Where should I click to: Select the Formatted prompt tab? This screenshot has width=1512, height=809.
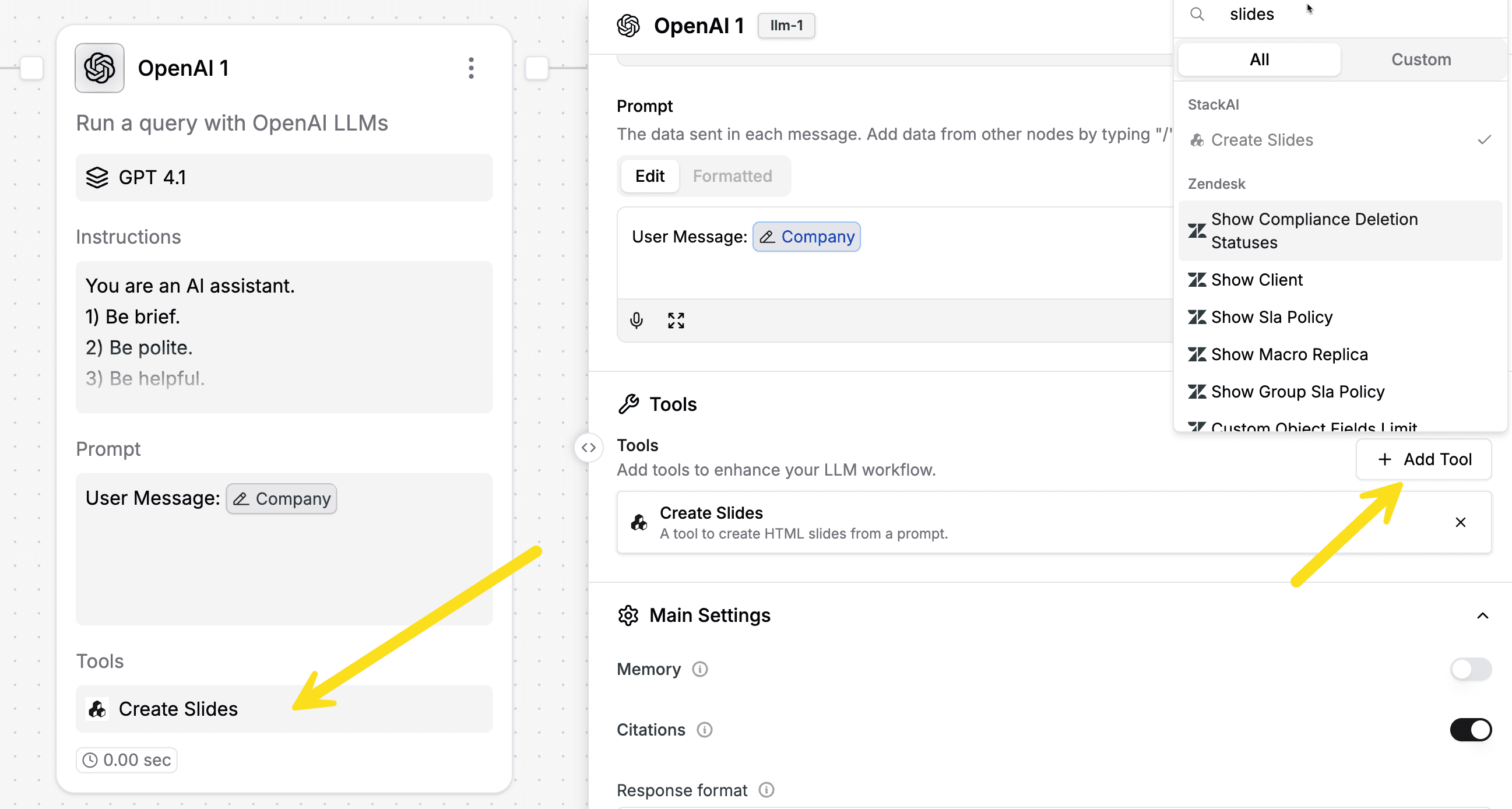(x=733, y=175)
